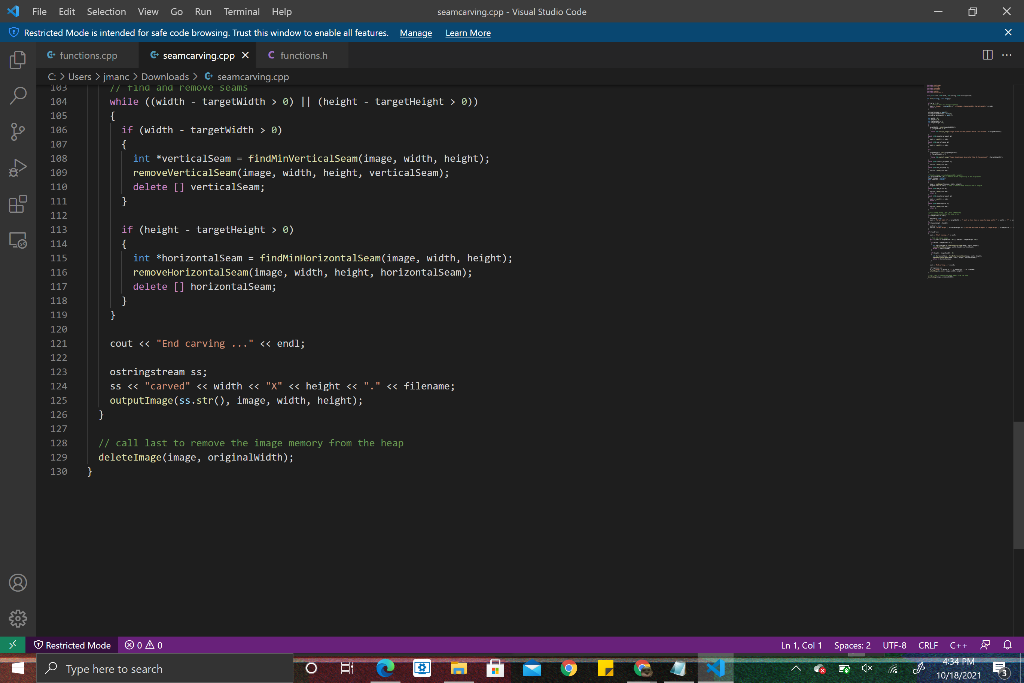
Task: Open the Accounts icon in activity bar
Action: (x=16, y=582)
